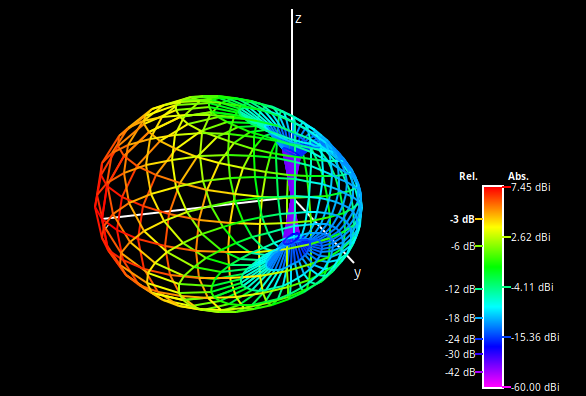Screen dimensions: 586x396
Task: Click the 2.62 dBi label
Action: [x=531, y=237]
